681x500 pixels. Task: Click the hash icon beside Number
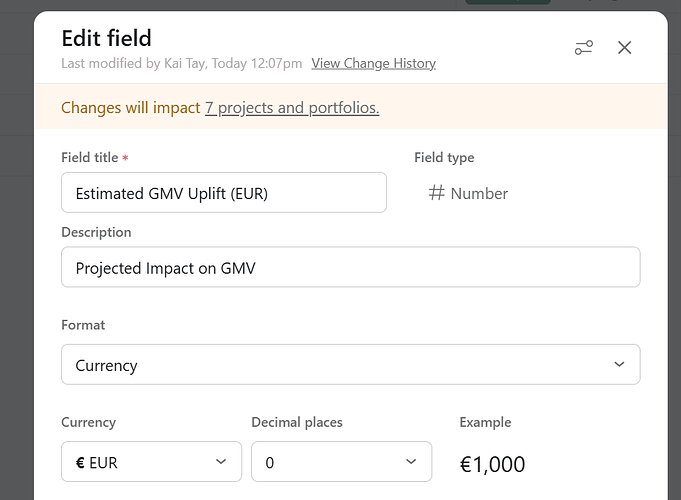[x=436, y=193]
